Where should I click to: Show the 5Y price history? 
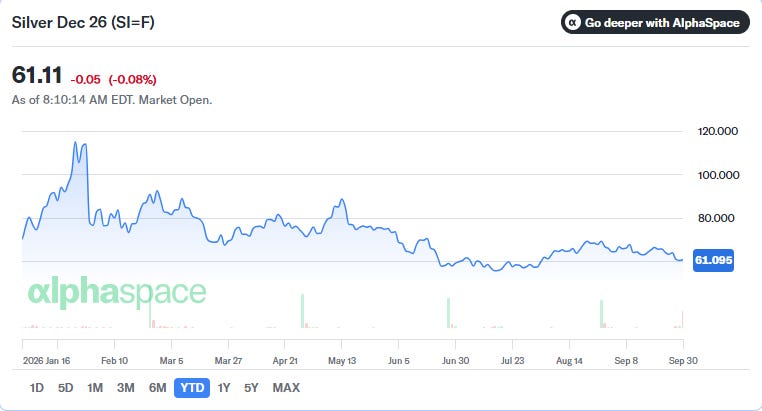pos(251,388)
